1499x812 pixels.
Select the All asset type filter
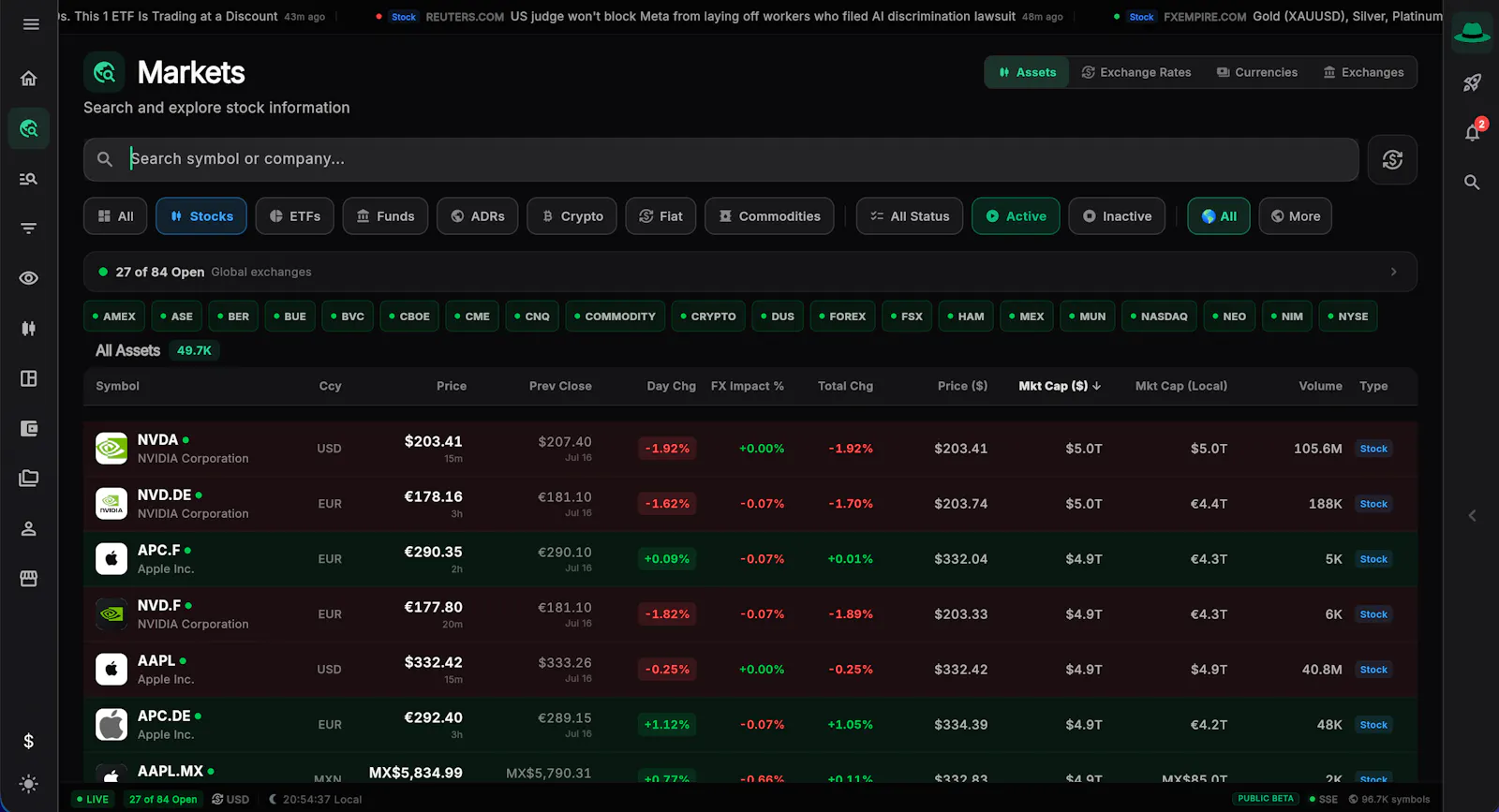click(115, 216)
